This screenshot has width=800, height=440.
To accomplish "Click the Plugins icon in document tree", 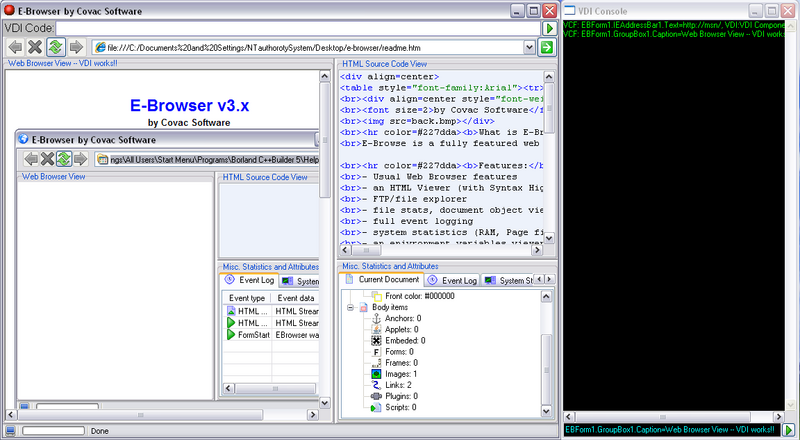I will coord(377,396).
